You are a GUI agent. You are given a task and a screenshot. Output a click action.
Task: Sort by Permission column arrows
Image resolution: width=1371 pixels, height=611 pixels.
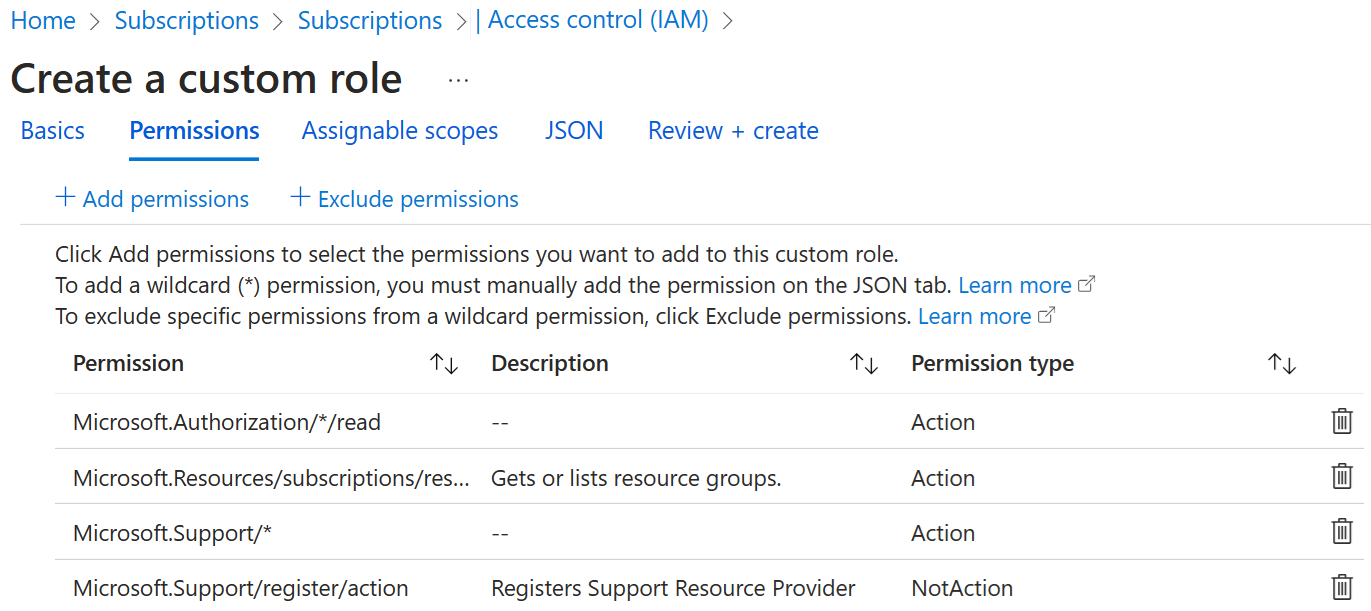click(x=444, y=364)
